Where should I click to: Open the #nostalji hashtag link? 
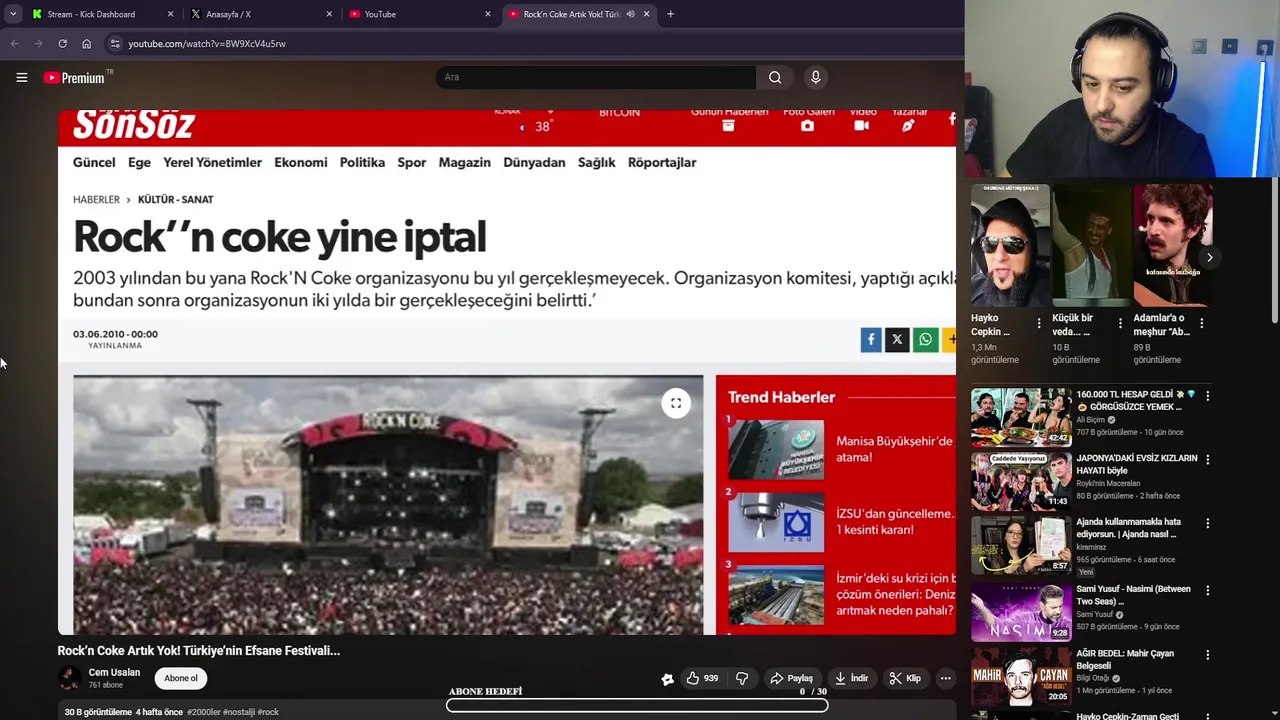(239, 712)
